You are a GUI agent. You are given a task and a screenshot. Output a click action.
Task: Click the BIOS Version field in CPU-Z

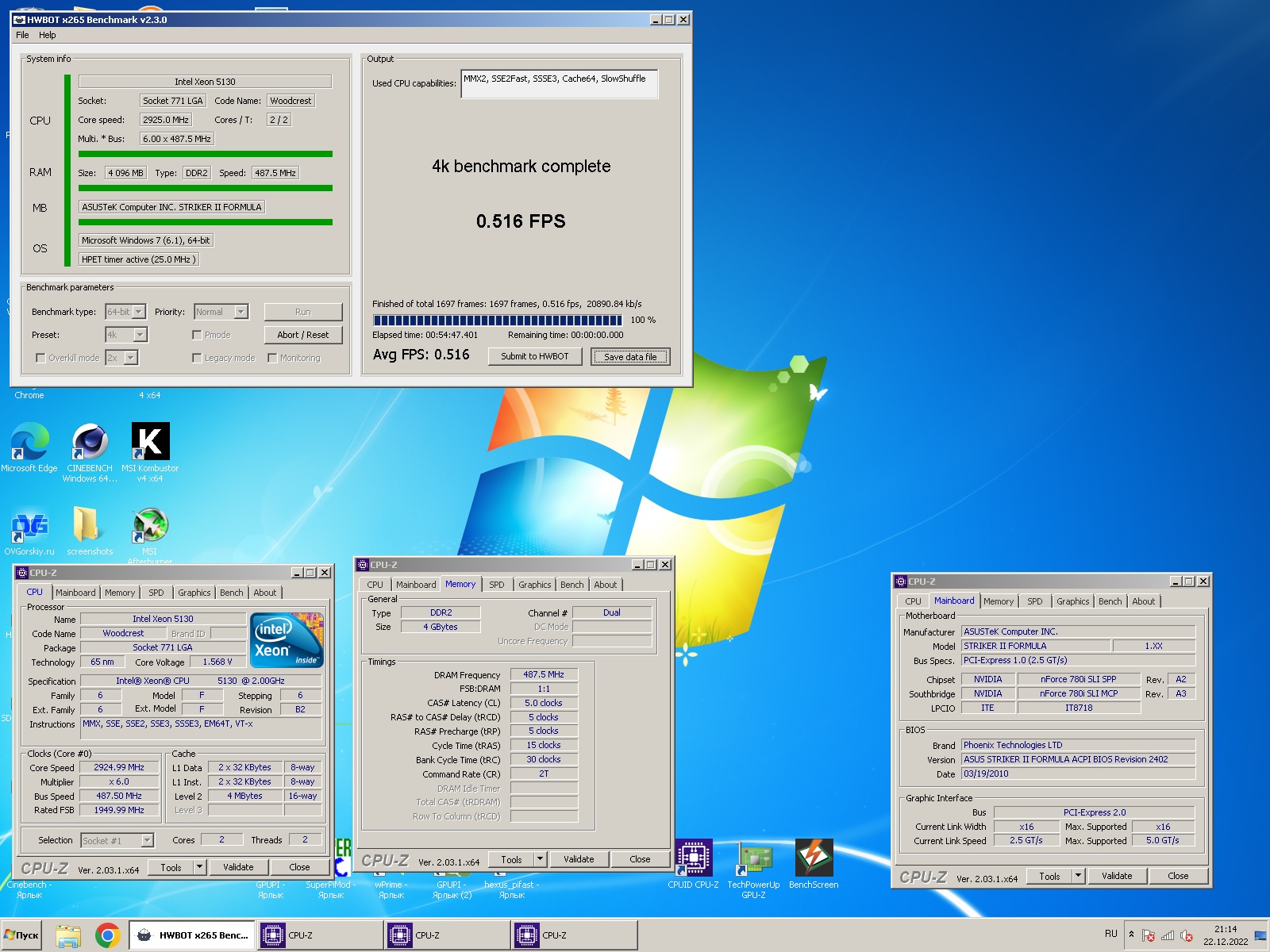[1078, 759]
